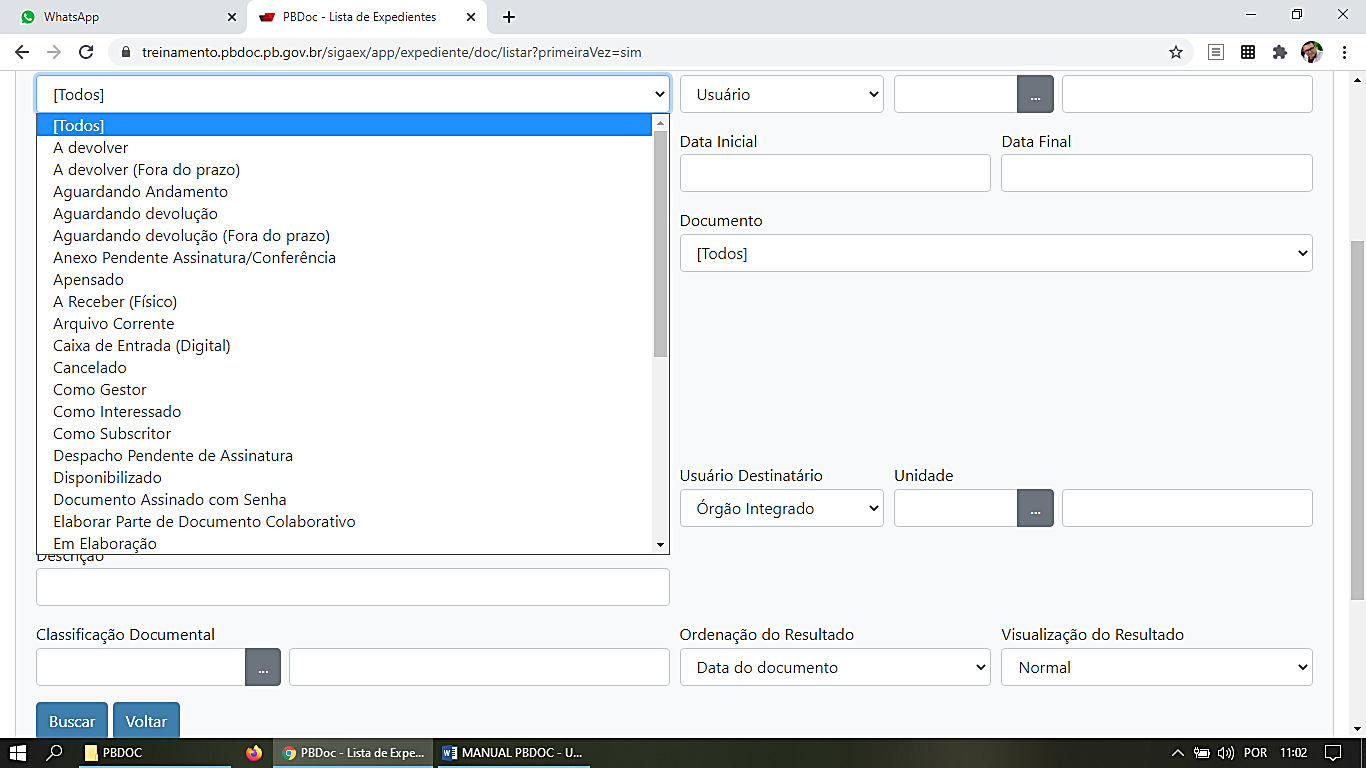Image resolution: width=1366 pixels, height=768 pixels.
Task: Click the Data Inicial input field
Action: click(x=834, y=173)
